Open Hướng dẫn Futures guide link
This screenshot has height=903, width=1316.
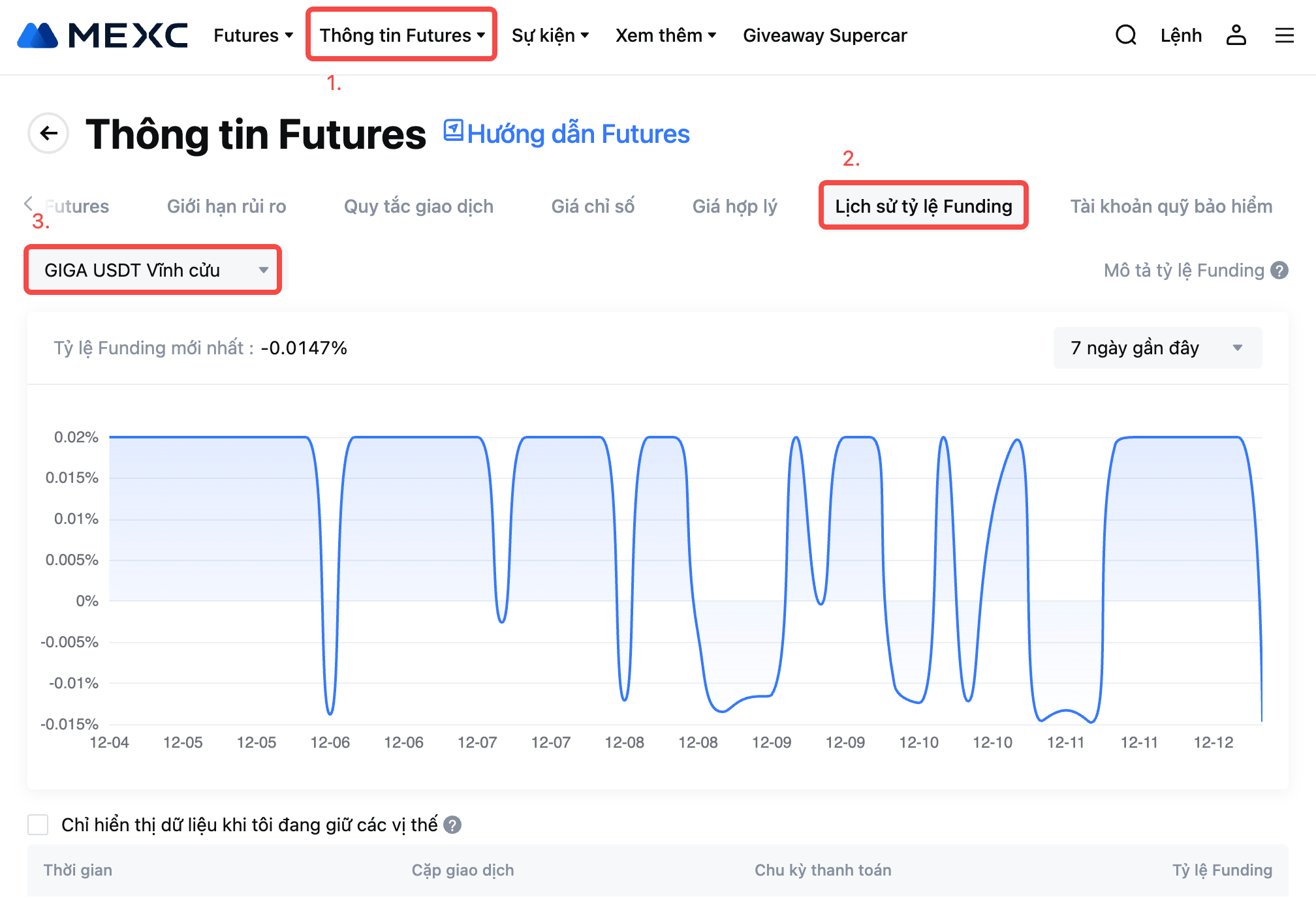[x=567, y=134]
